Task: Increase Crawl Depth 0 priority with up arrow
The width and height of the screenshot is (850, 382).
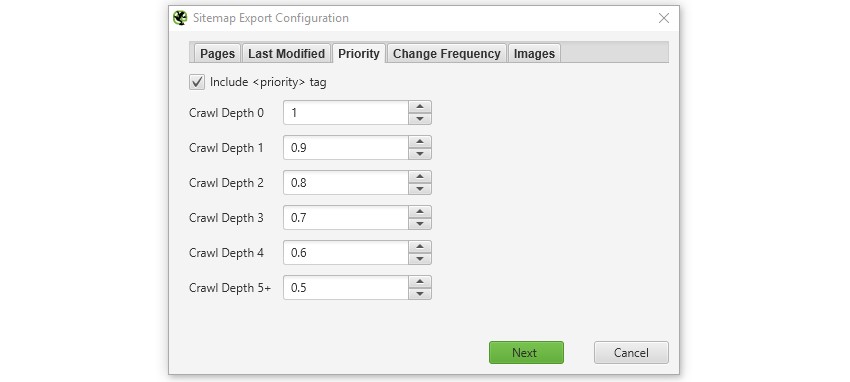Action: click(420, 107)
